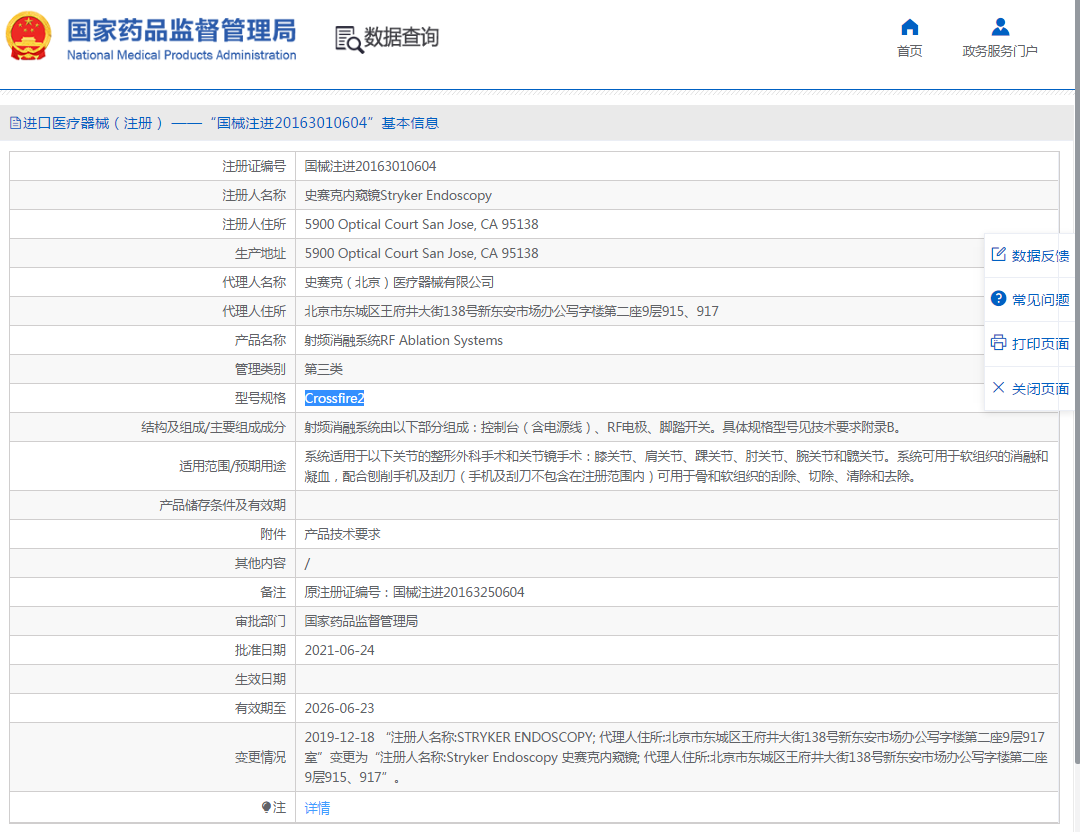Click the 打印页面 label
The height and width of the screenshot is (832, 1080).
click(x=1040, y=344)
